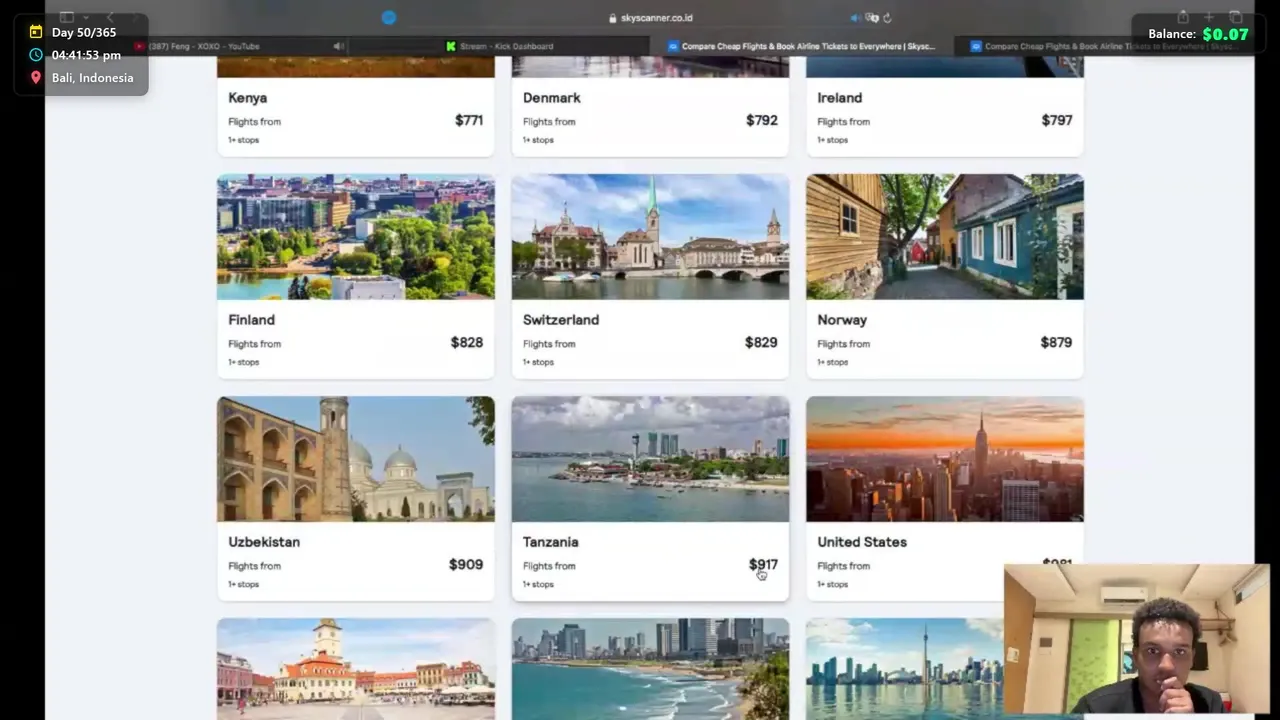Click the $792 Denmark flight price
1280x720 pixels.
[762, 120]
